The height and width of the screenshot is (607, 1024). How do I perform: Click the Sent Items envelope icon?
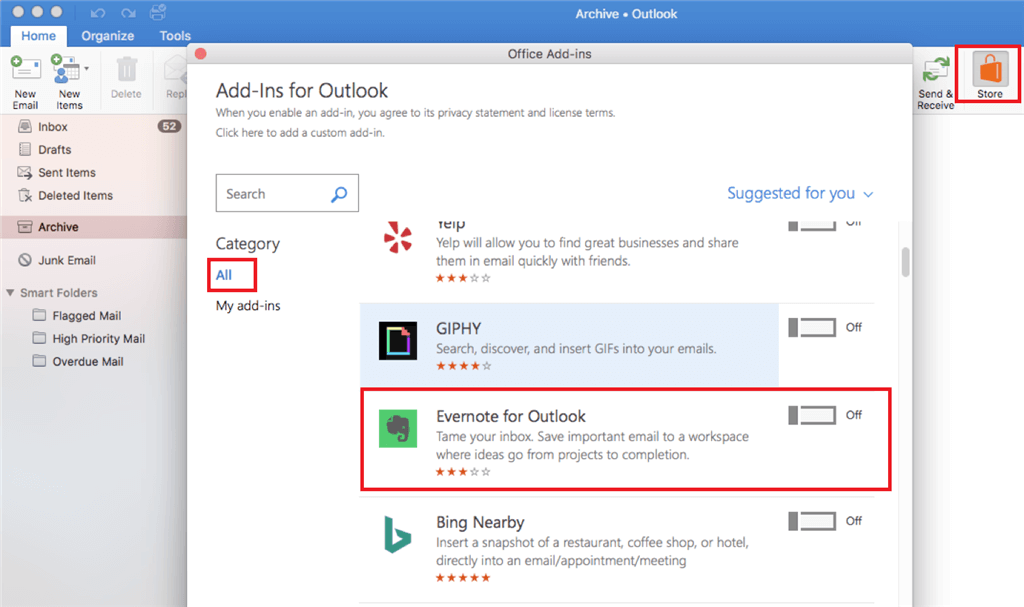click(25, 172)
